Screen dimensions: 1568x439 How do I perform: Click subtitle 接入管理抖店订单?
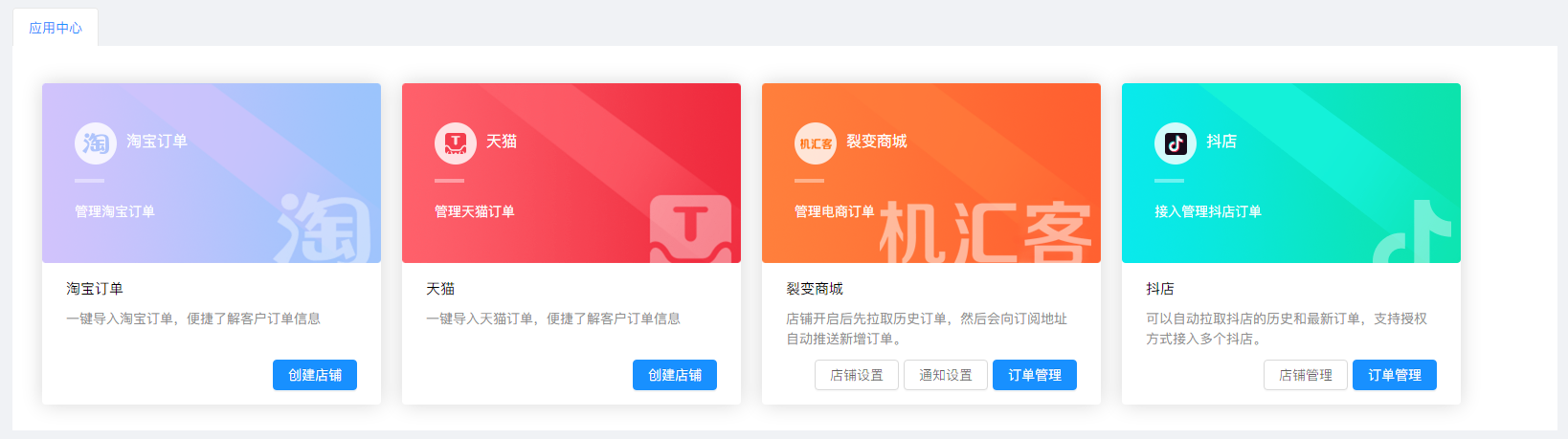coord(1208,211)
